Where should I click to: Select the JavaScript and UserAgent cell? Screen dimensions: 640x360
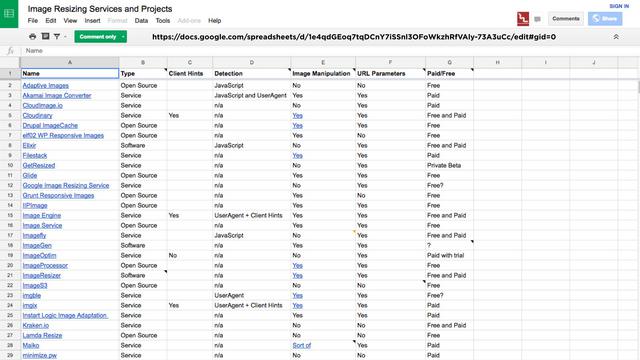tap(251, 96)
